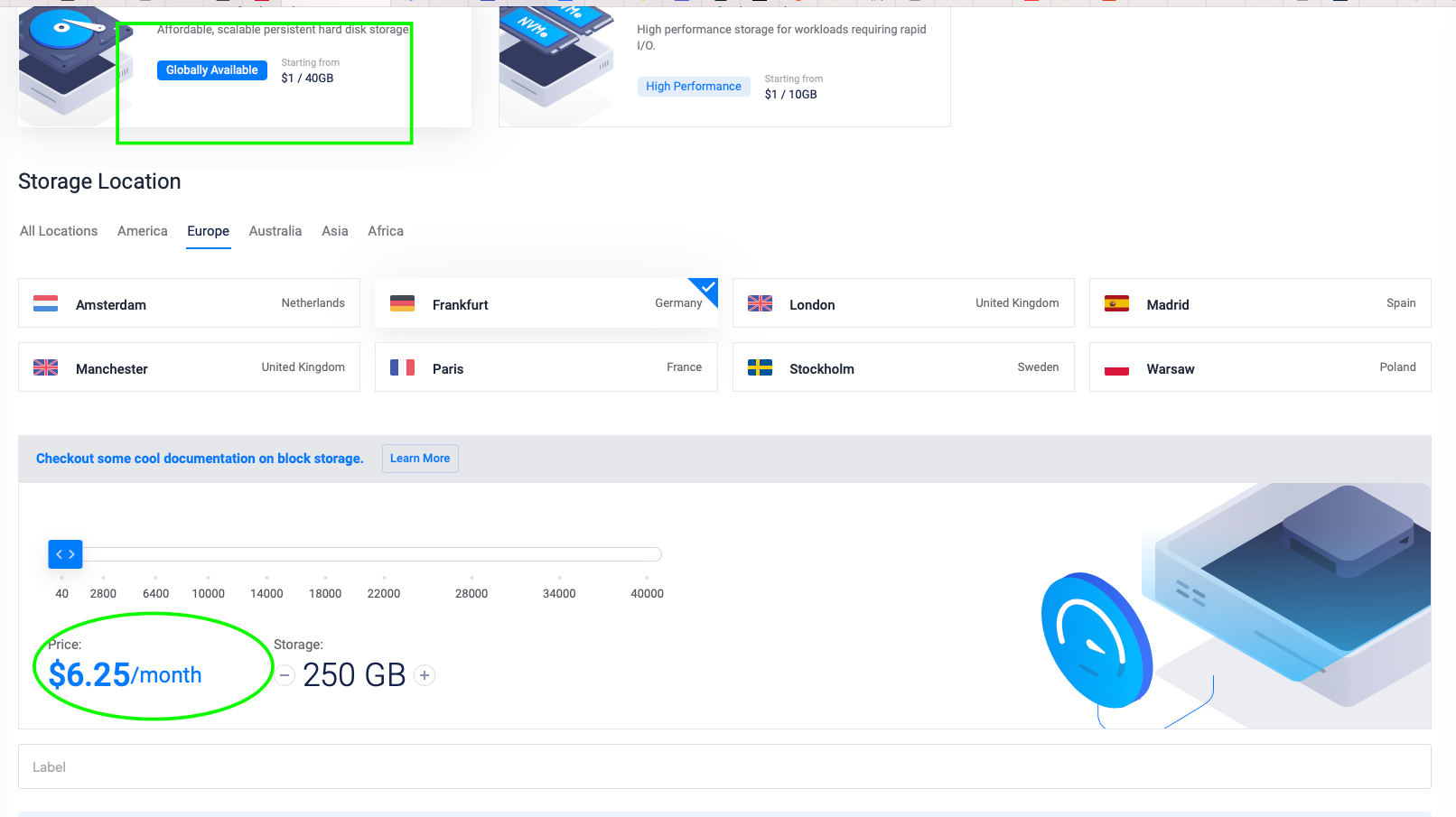
Task: Select the Manchester storage location
Action: click(x=189, y=367)
